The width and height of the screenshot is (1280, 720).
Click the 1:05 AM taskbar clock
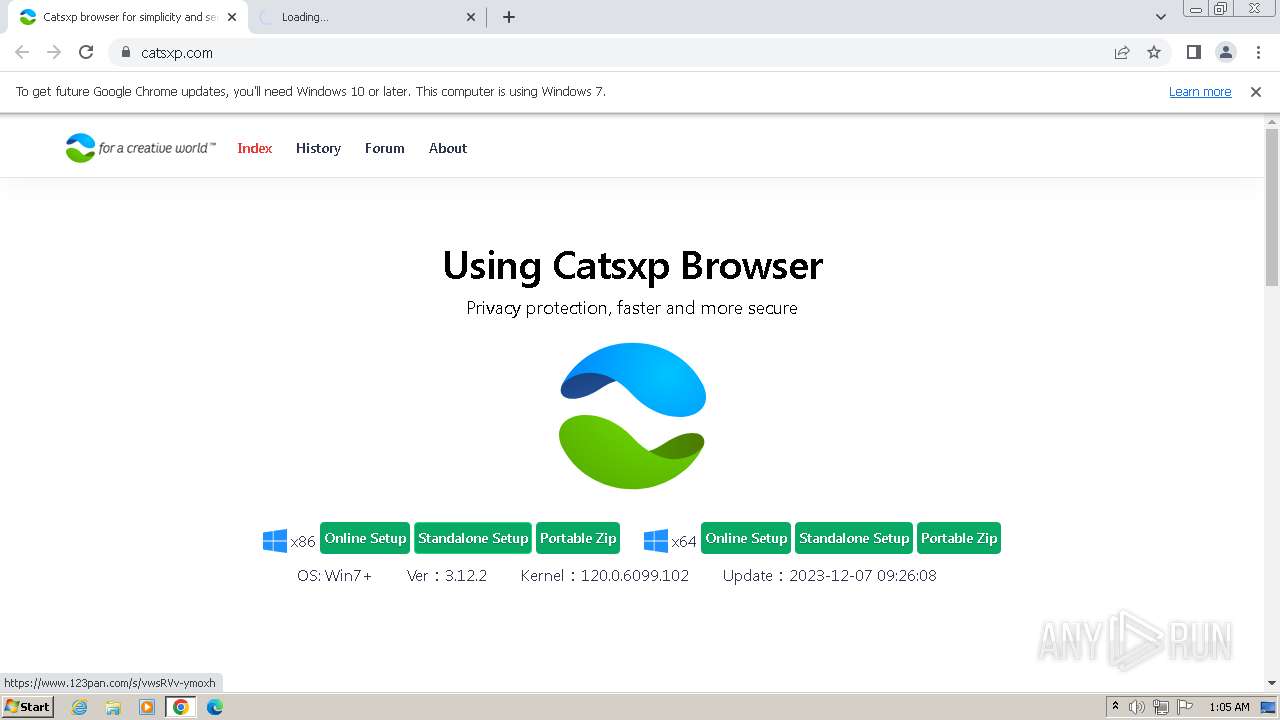[x=1229, y=707]
